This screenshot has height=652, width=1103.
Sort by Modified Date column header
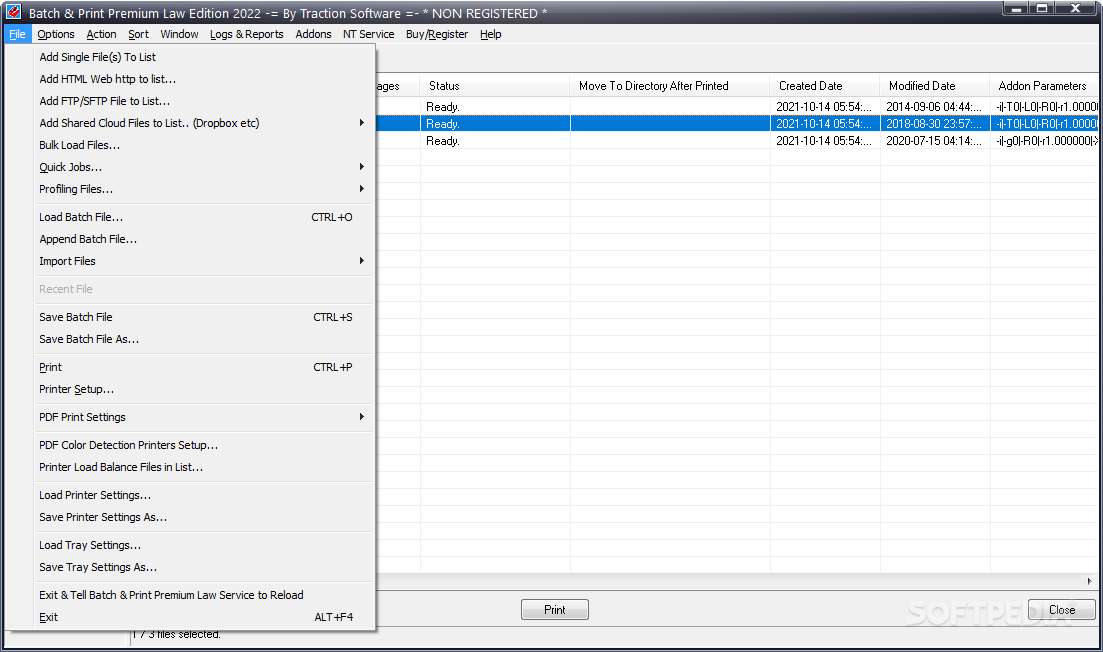coord(934,85)
